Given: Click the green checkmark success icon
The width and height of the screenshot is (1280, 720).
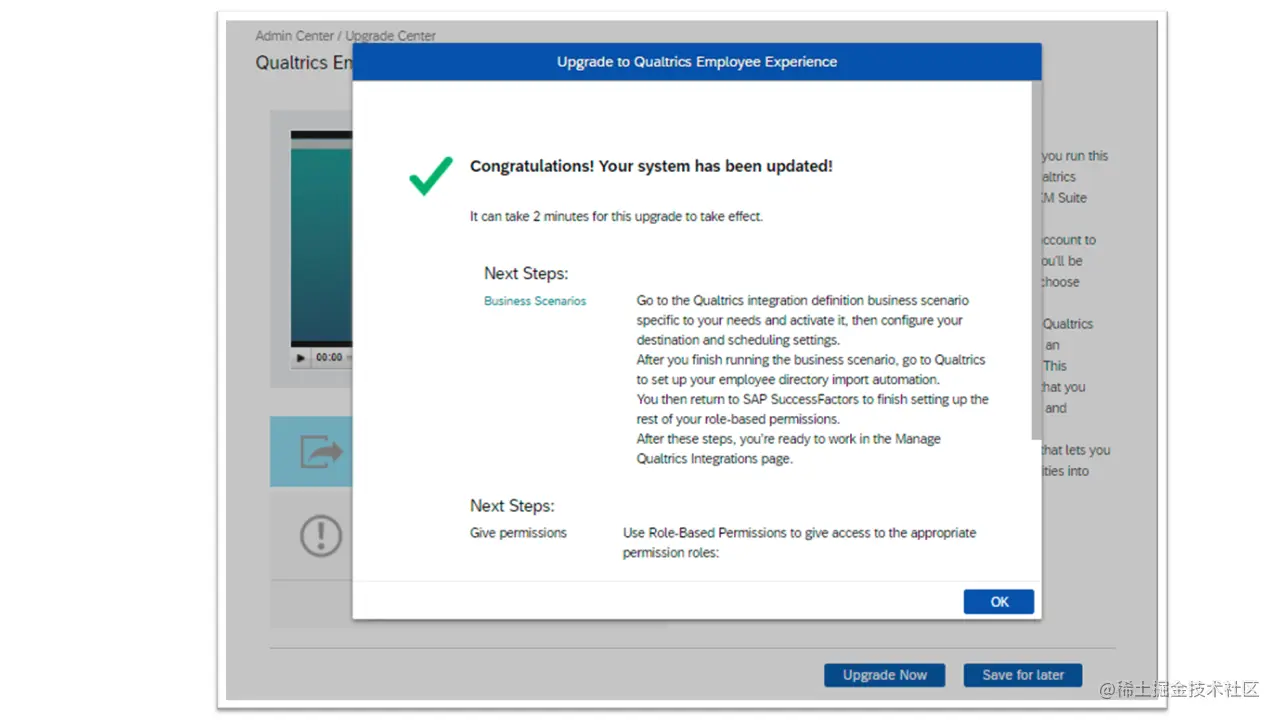Looking at the screenshot, I should 431,175.
